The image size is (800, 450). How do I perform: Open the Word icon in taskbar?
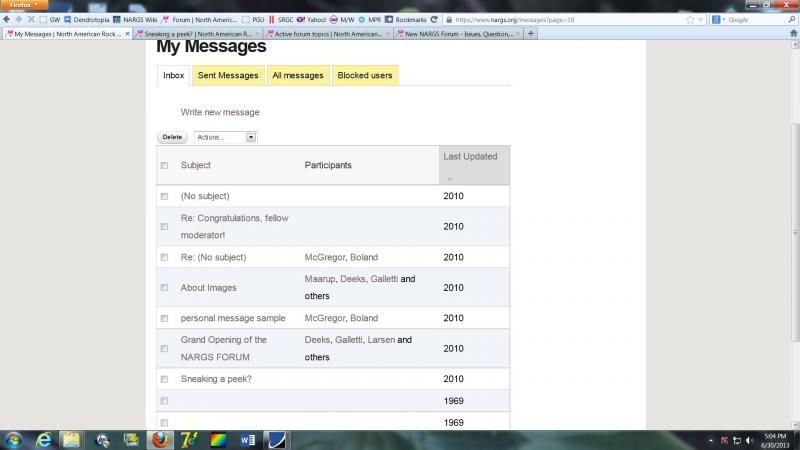tap(247, 439)
